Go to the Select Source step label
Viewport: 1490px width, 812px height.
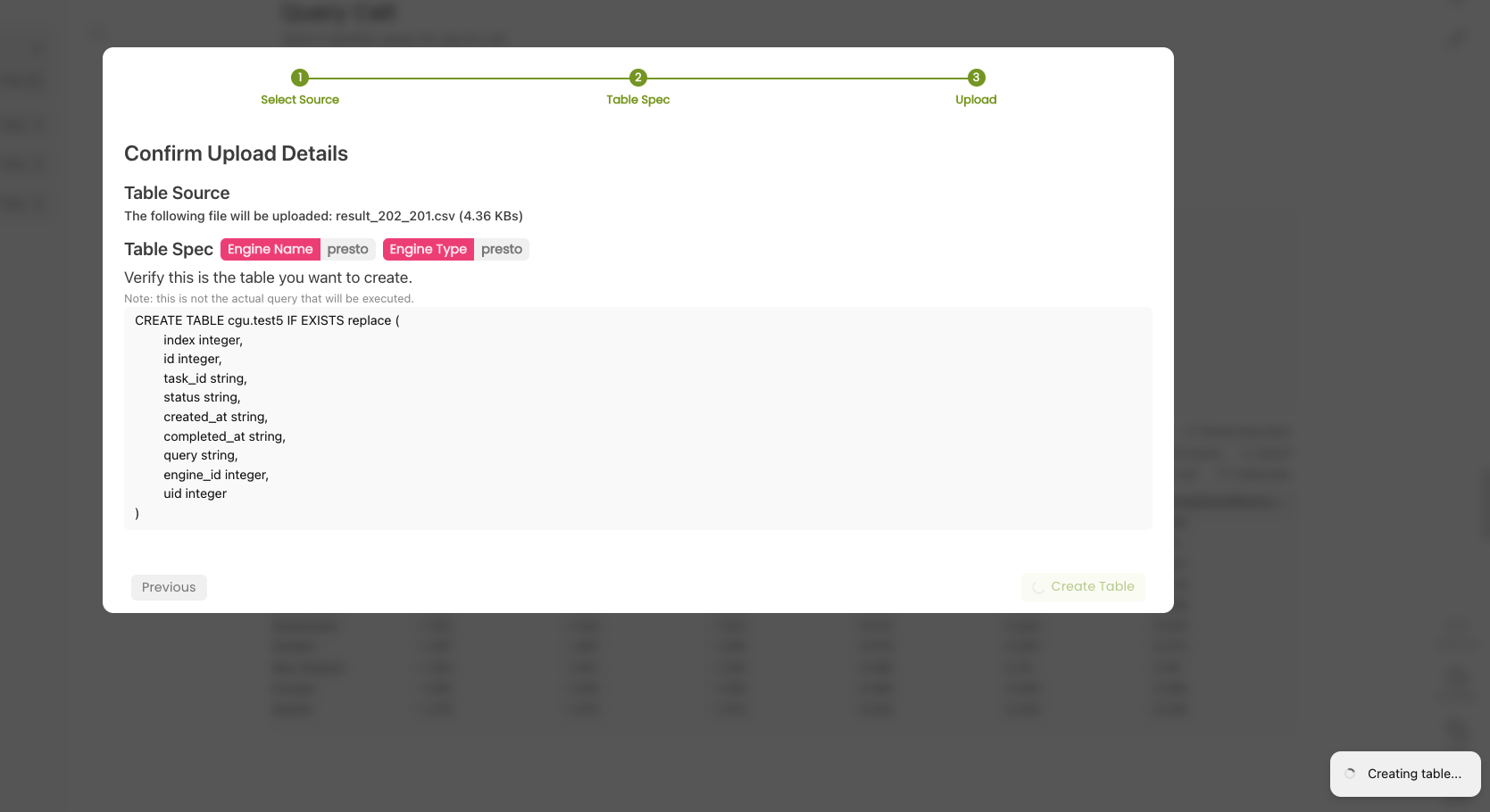(x=300, y=100)
